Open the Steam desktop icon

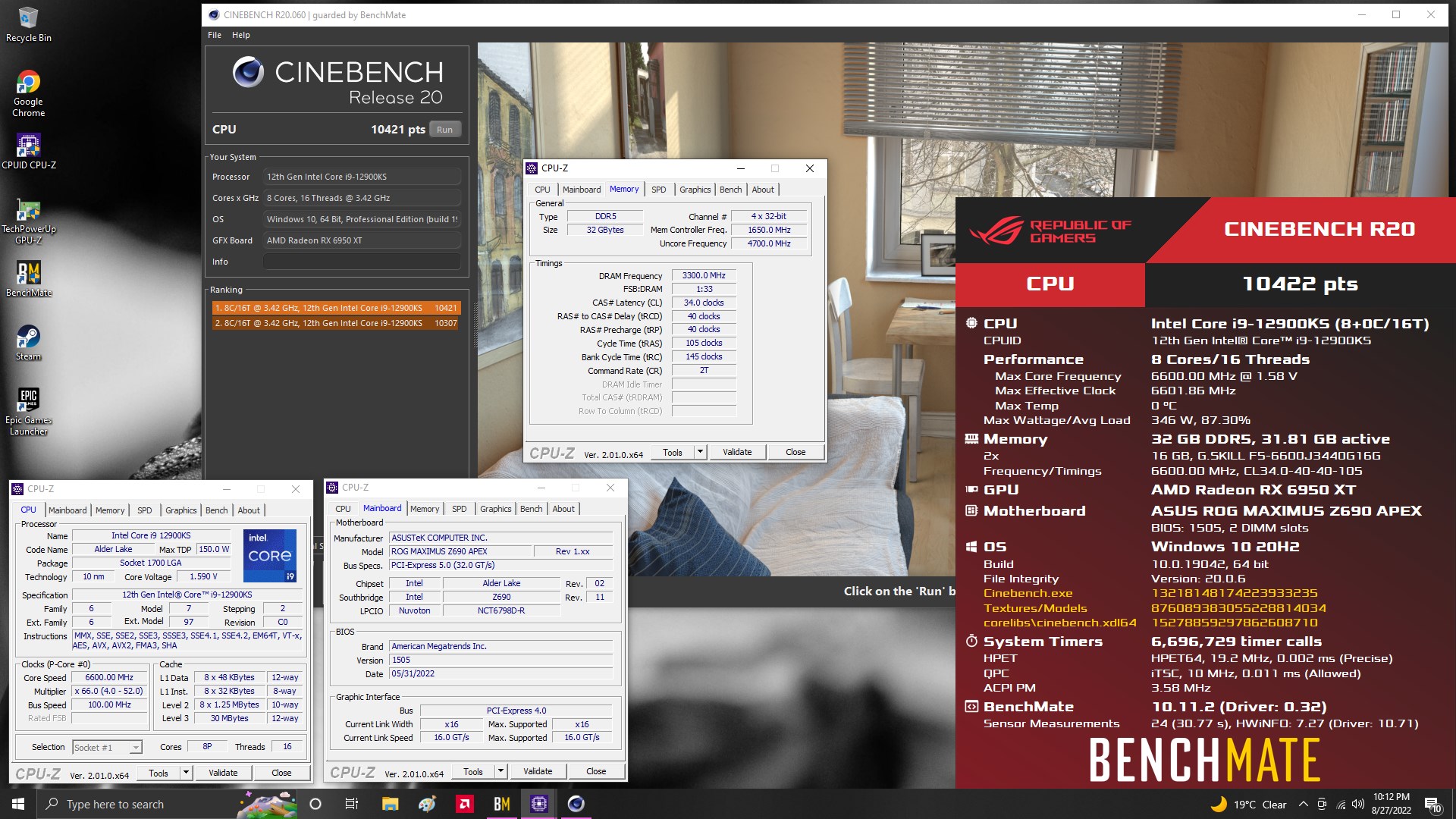tap(28, 343)
